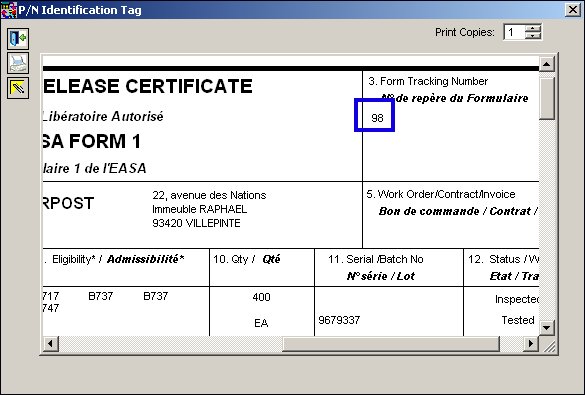Click into the Print Copies field

pyautogui.click(x=514, y=32)
